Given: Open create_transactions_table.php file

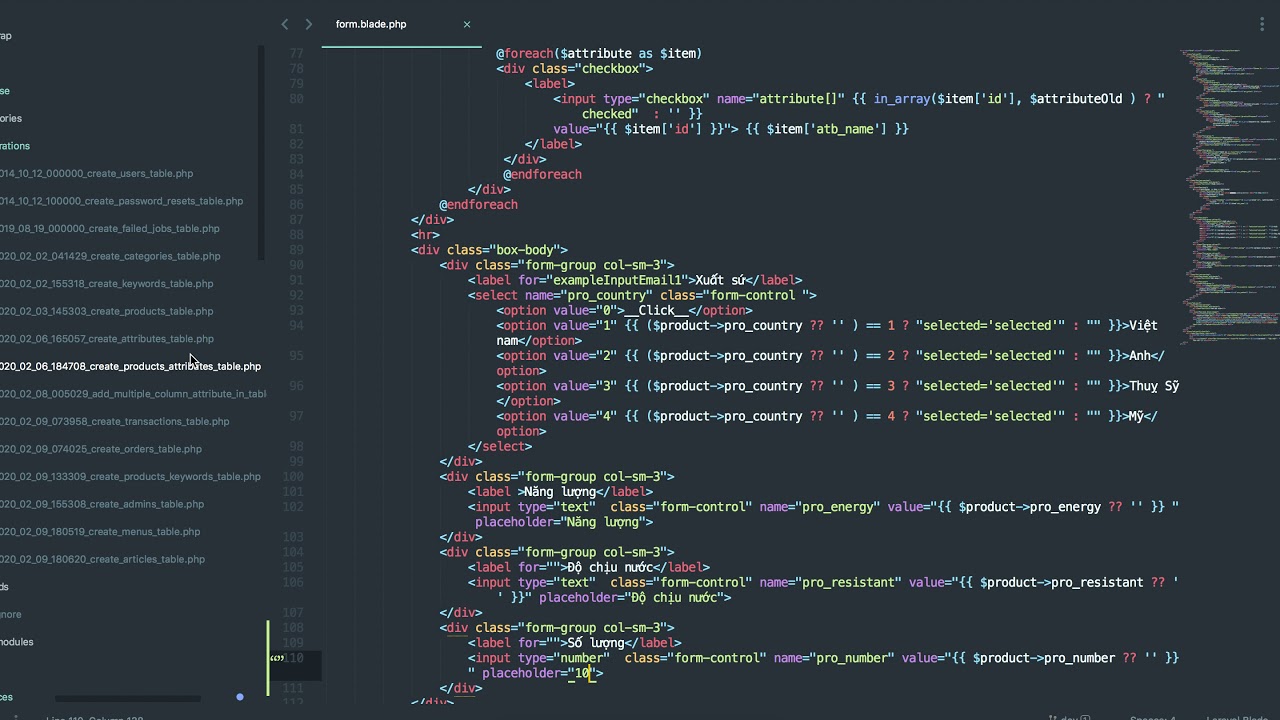Looking at the screenshot, I should (114, 421).
